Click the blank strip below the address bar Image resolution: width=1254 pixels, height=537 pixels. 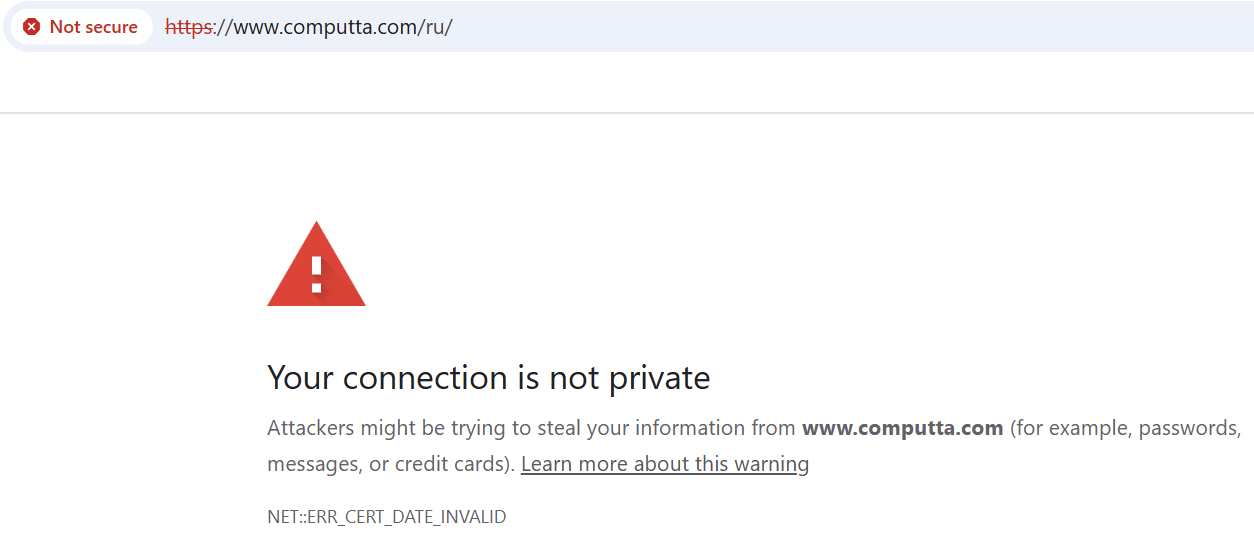click(x=627, y=83)
